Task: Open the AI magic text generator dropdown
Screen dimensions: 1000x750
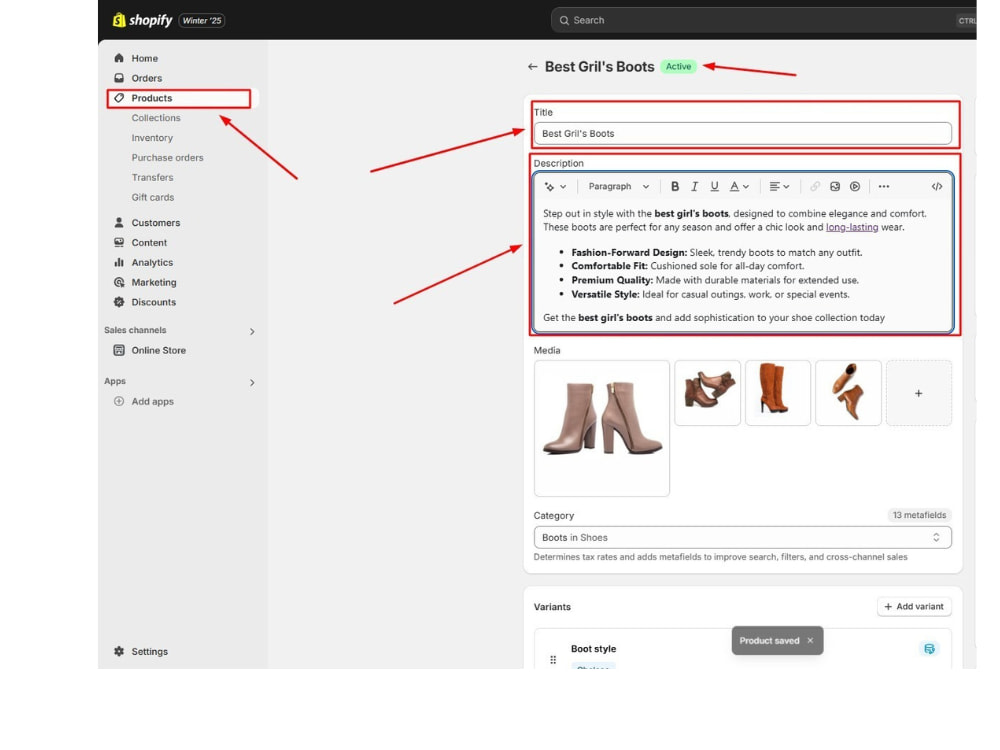Action: (555, 186)
